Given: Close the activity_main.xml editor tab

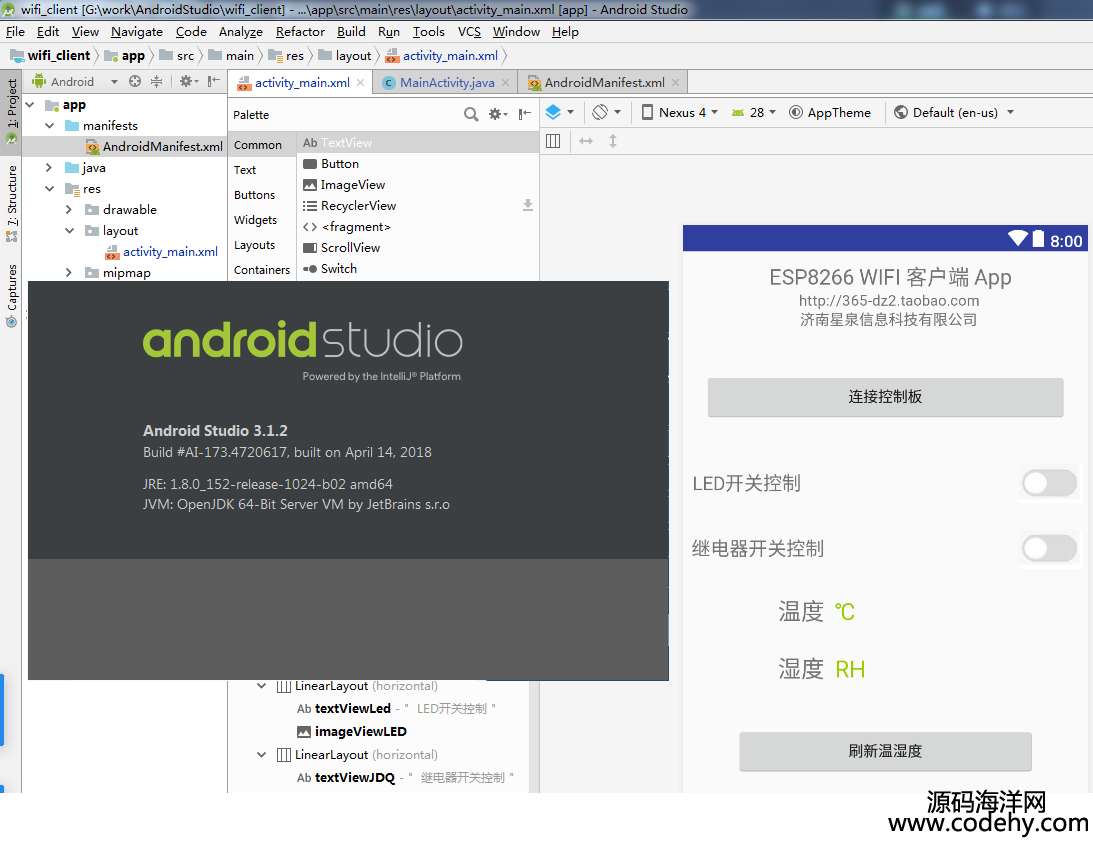Looking at the screenshot, I should coord(360,82).
